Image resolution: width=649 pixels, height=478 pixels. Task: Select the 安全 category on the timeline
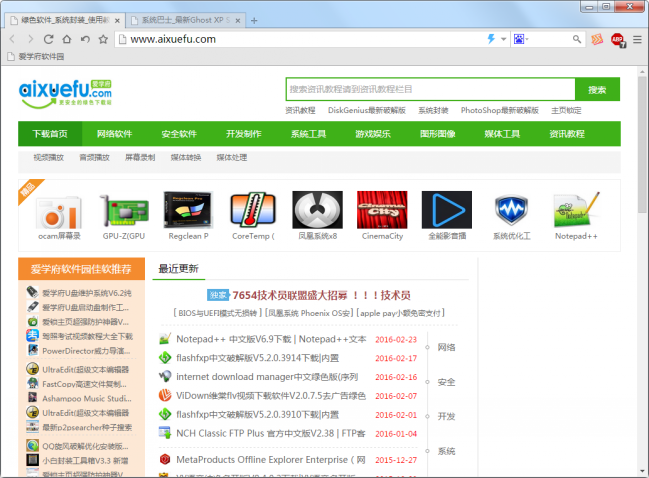446,382
